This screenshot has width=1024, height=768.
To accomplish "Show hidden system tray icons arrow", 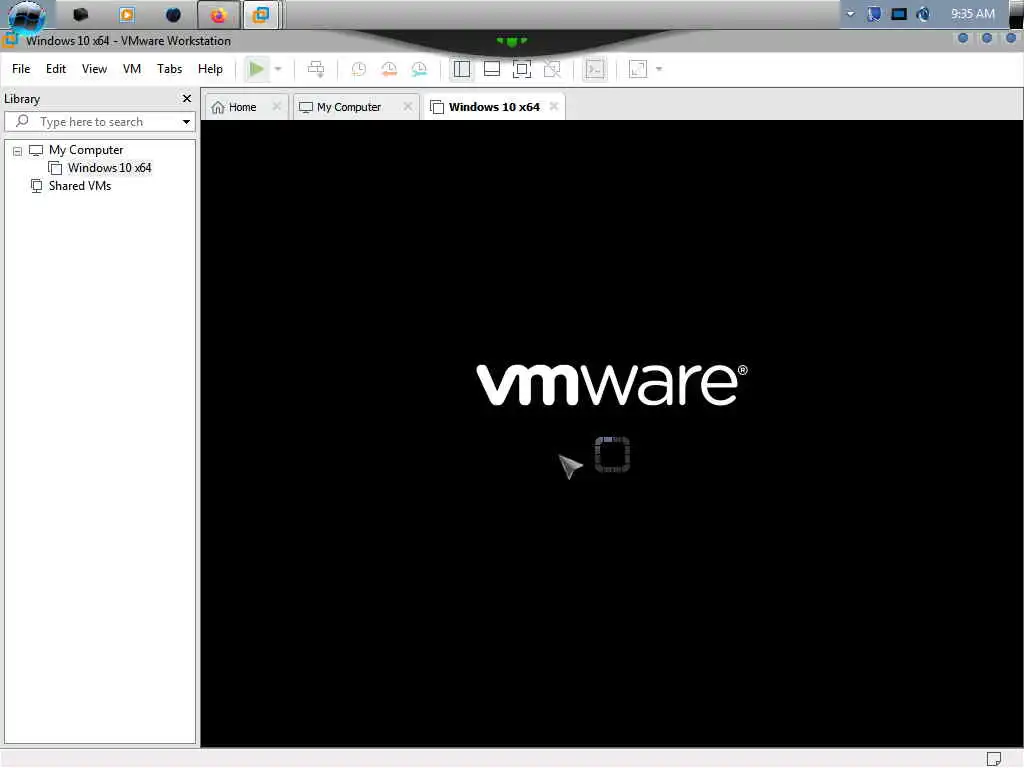I will [x=850, y=14].
